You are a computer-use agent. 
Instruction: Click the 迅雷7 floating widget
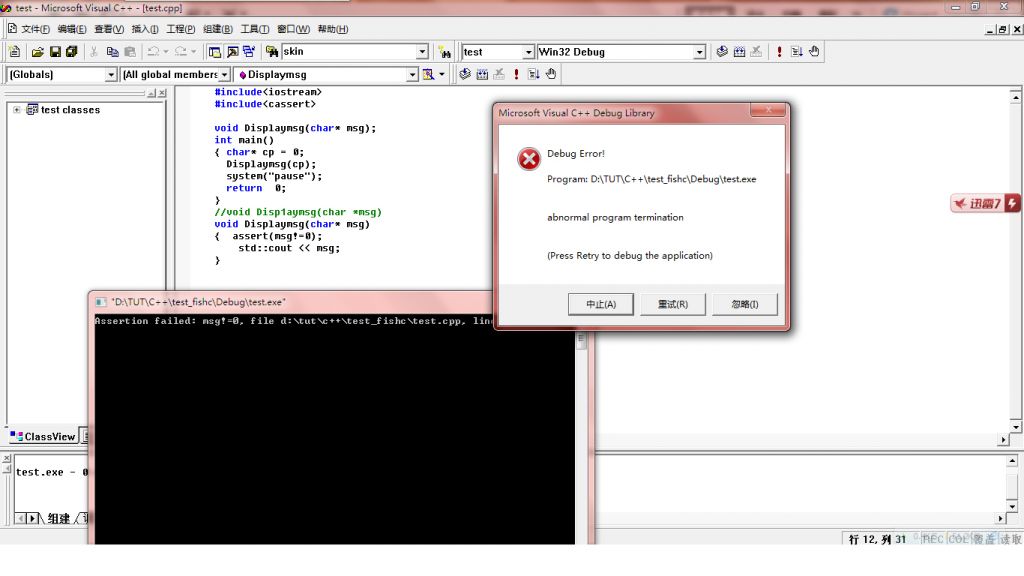point(984,204)
